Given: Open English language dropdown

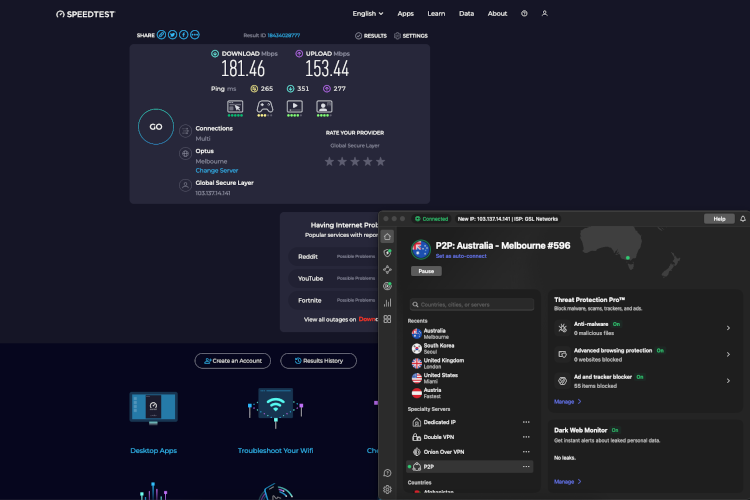Looking at the screenshot, I should pos(368,13).
